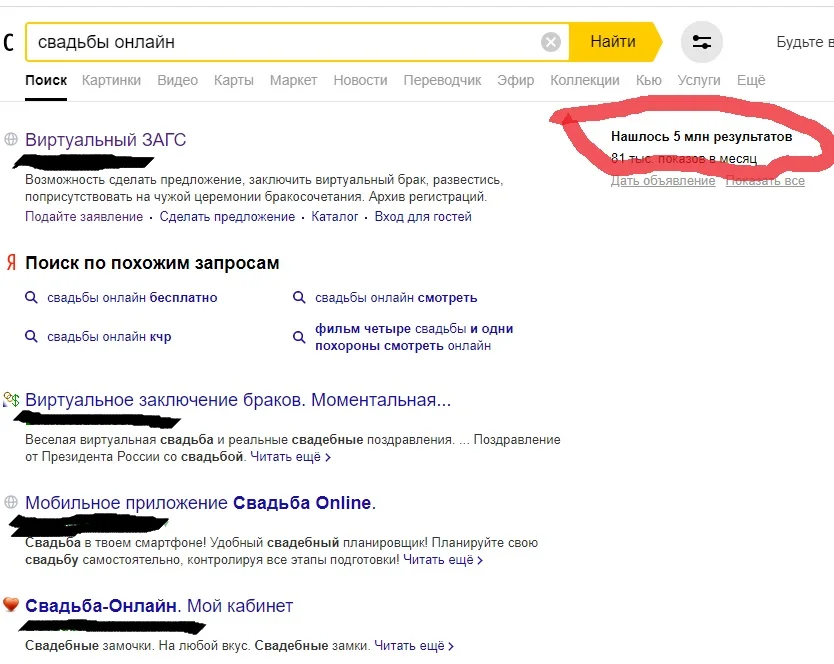The width and height of the screenshot is (834, 664).
Task: Click the magnifier icon beside свадьбы онлайн бесплатно
Action: (x=33, y=297)
